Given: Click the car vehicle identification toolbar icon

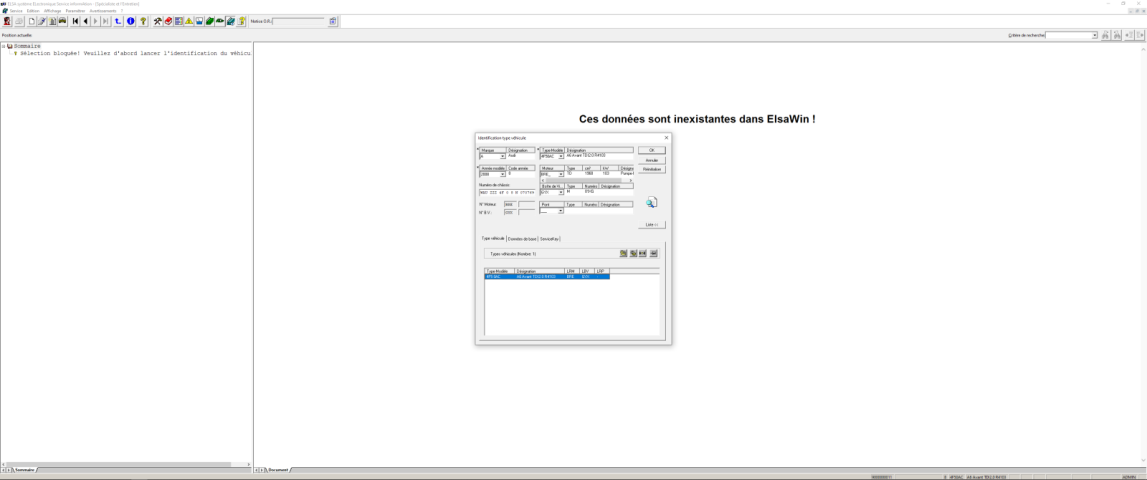Looking at the screenshot, I should click(62, 21).
